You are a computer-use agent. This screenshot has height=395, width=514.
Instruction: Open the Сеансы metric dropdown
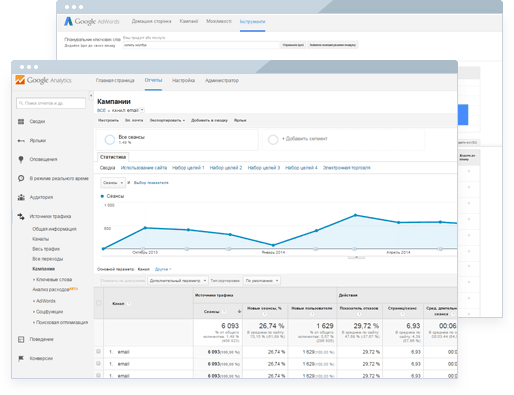tap(113, 183)
